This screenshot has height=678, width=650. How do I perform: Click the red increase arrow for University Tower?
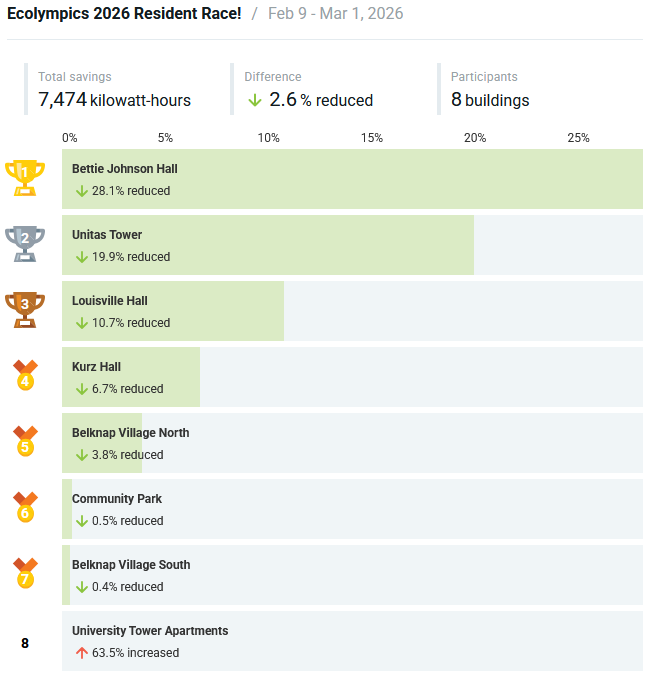click(x=82, y=653)
